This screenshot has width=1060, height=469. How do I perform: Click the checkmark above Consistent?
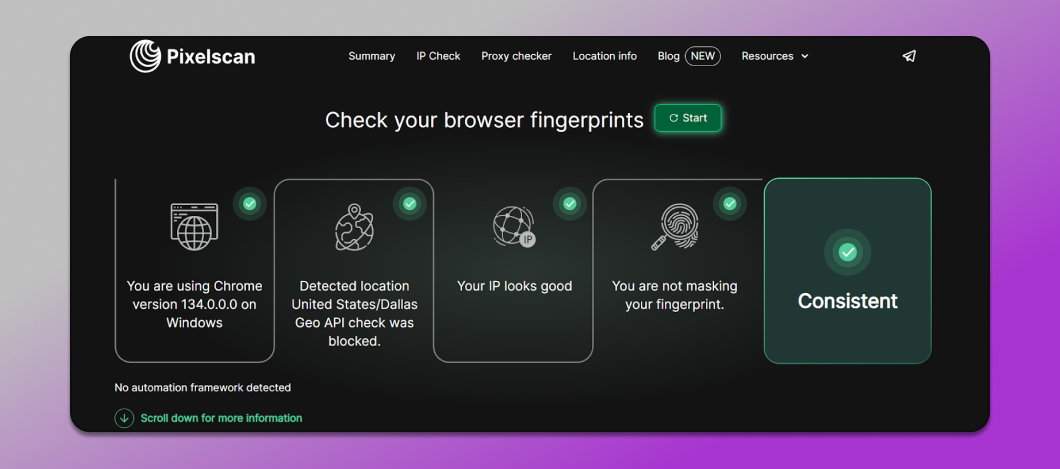point(848,253)
